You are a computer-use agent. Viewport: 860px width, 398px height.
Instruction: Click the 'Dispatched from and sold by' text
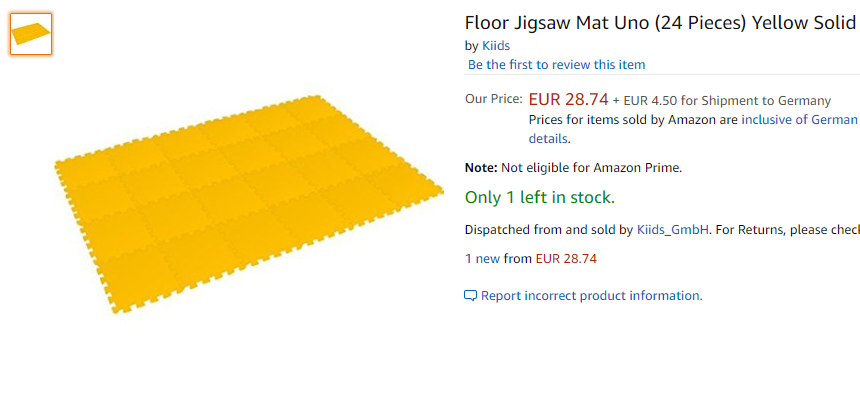[x=549, y=230]
